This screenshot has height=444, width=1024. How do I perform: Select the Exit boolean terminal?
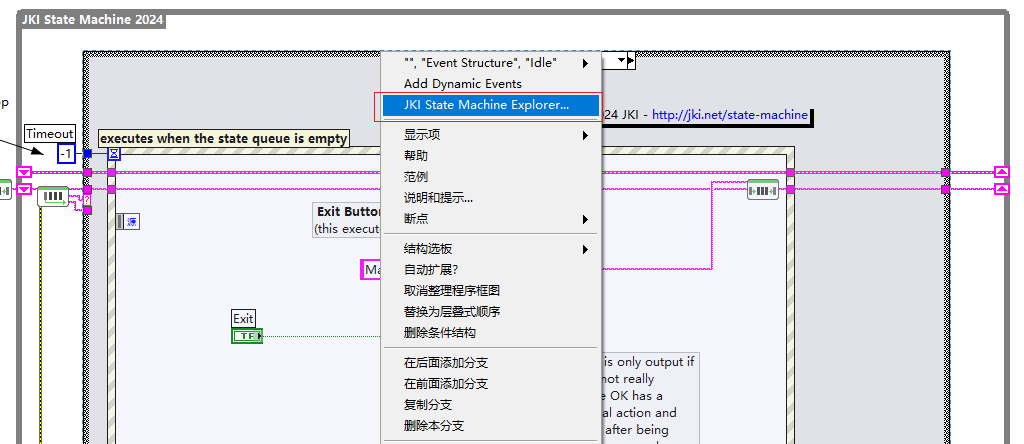coord(247,336)
